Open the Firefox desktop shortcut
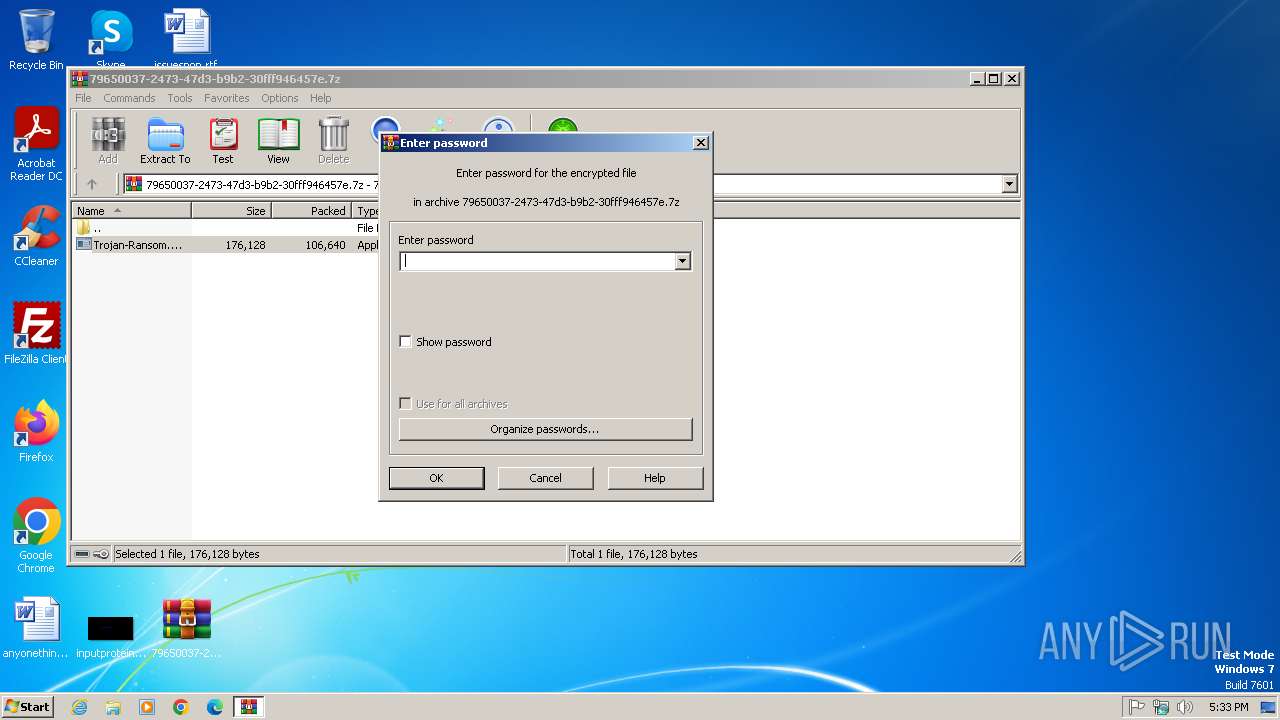Screen dimensions: 1280x720 coord(36,432)
